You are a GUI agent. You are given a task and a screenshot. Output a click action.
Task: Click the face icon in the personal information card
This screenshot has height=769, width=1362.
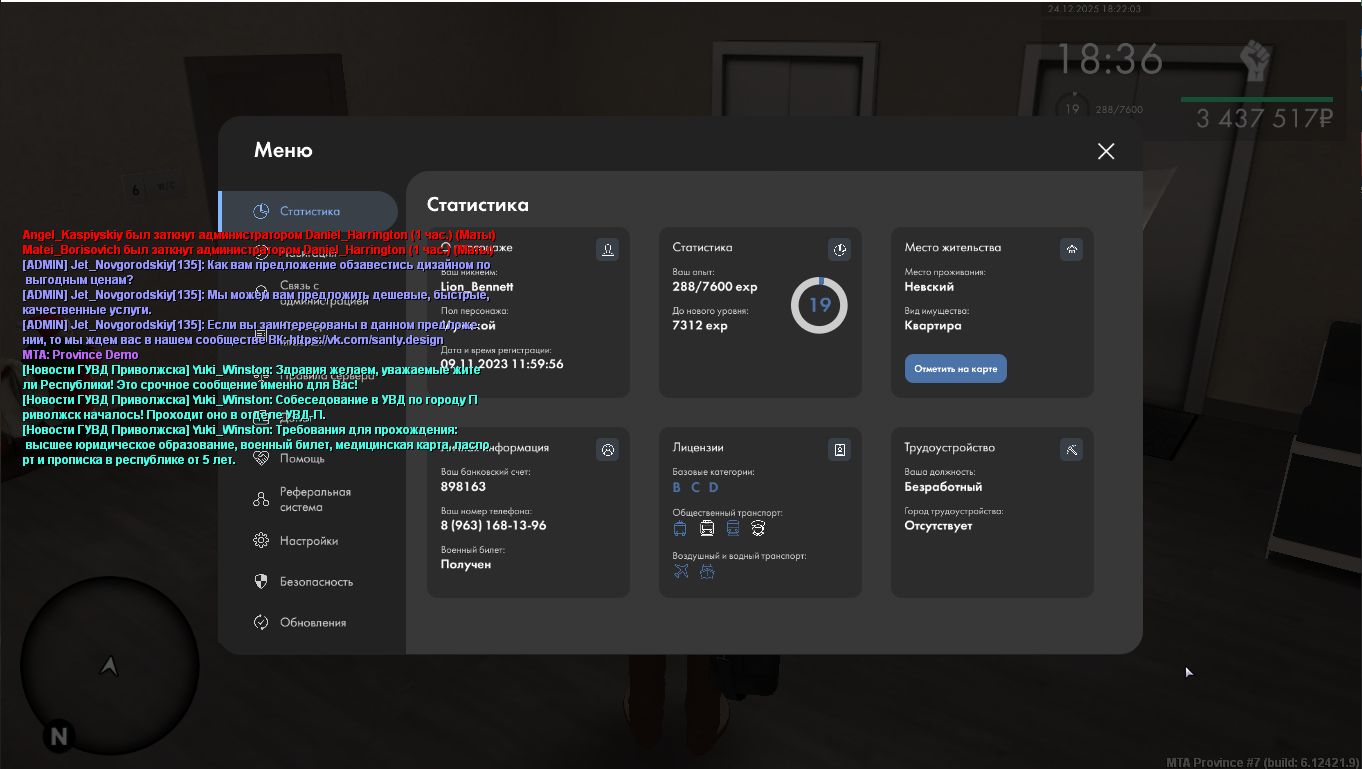(607, 450)
